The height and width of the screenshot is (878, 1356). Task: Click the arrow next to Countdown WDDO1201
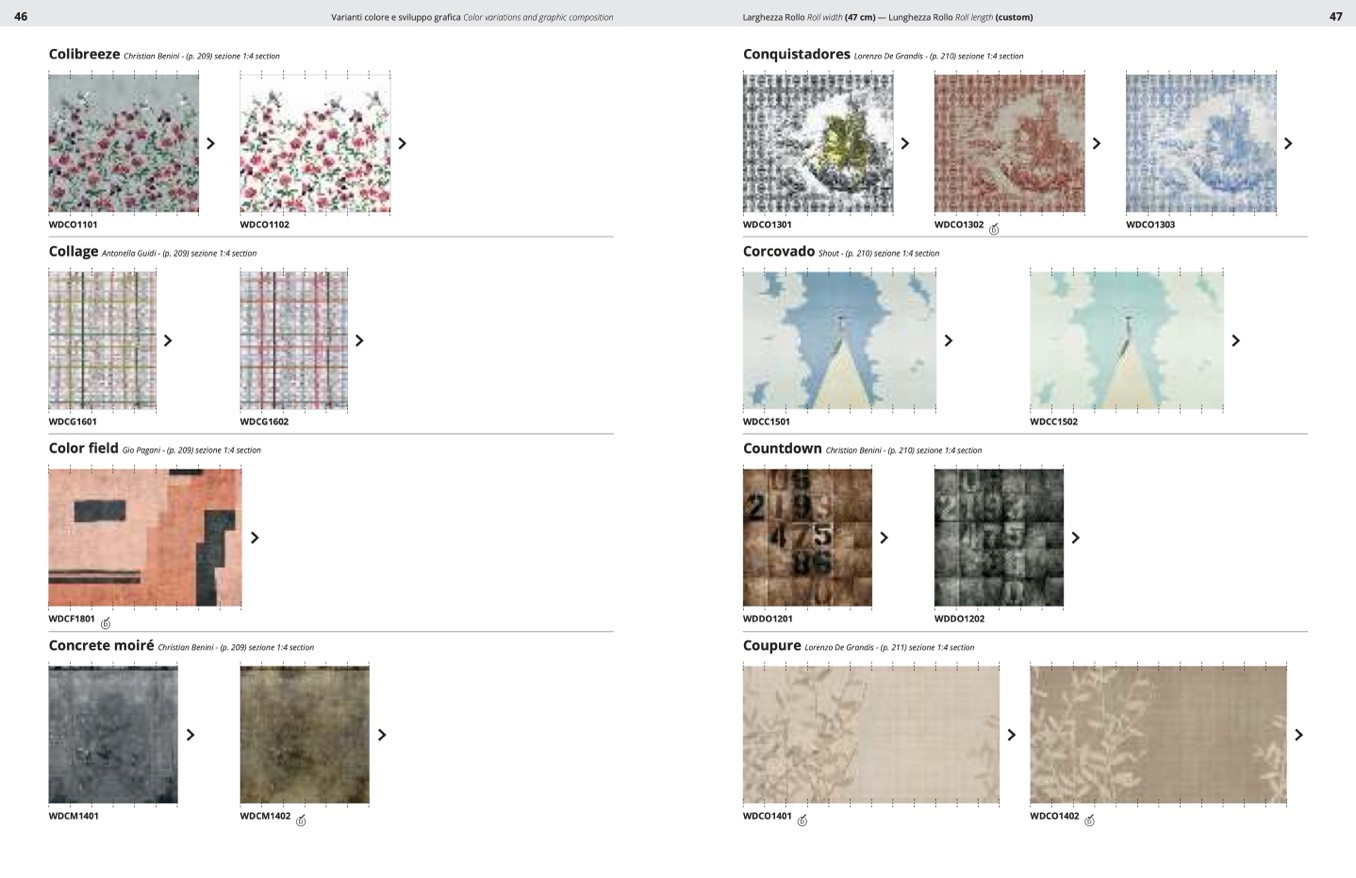pos(884,537)
